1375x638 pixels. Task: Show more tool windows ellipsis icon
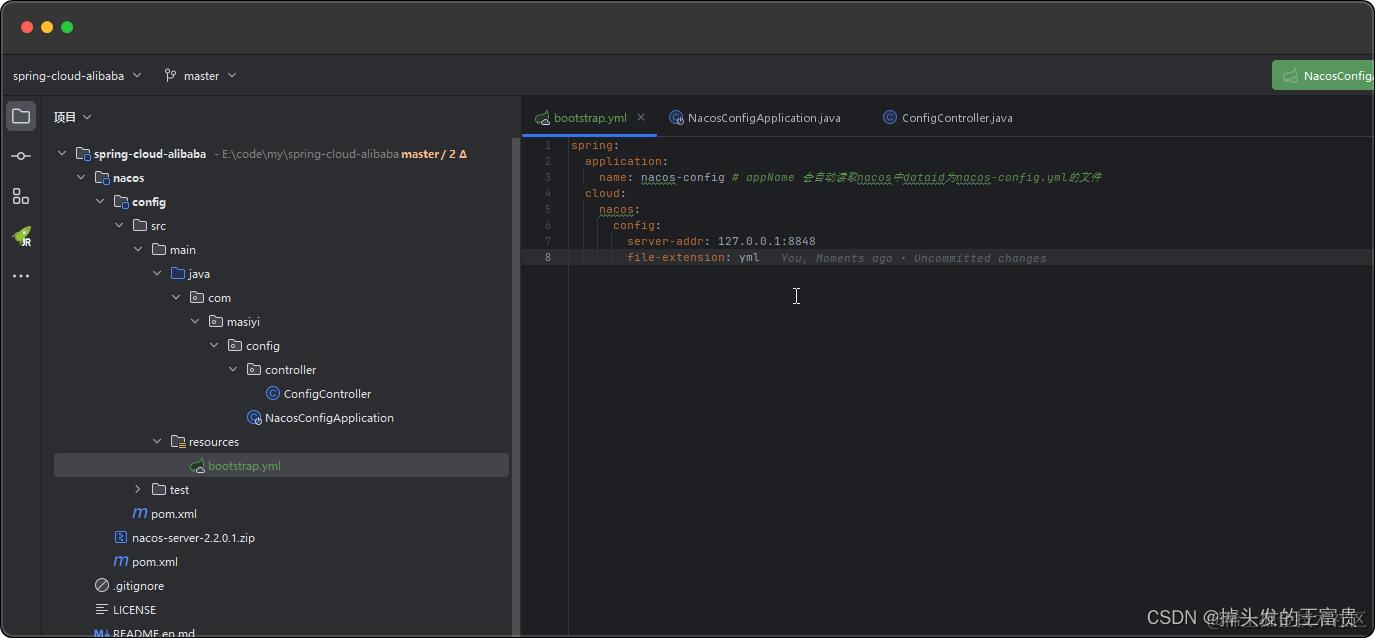21,276
